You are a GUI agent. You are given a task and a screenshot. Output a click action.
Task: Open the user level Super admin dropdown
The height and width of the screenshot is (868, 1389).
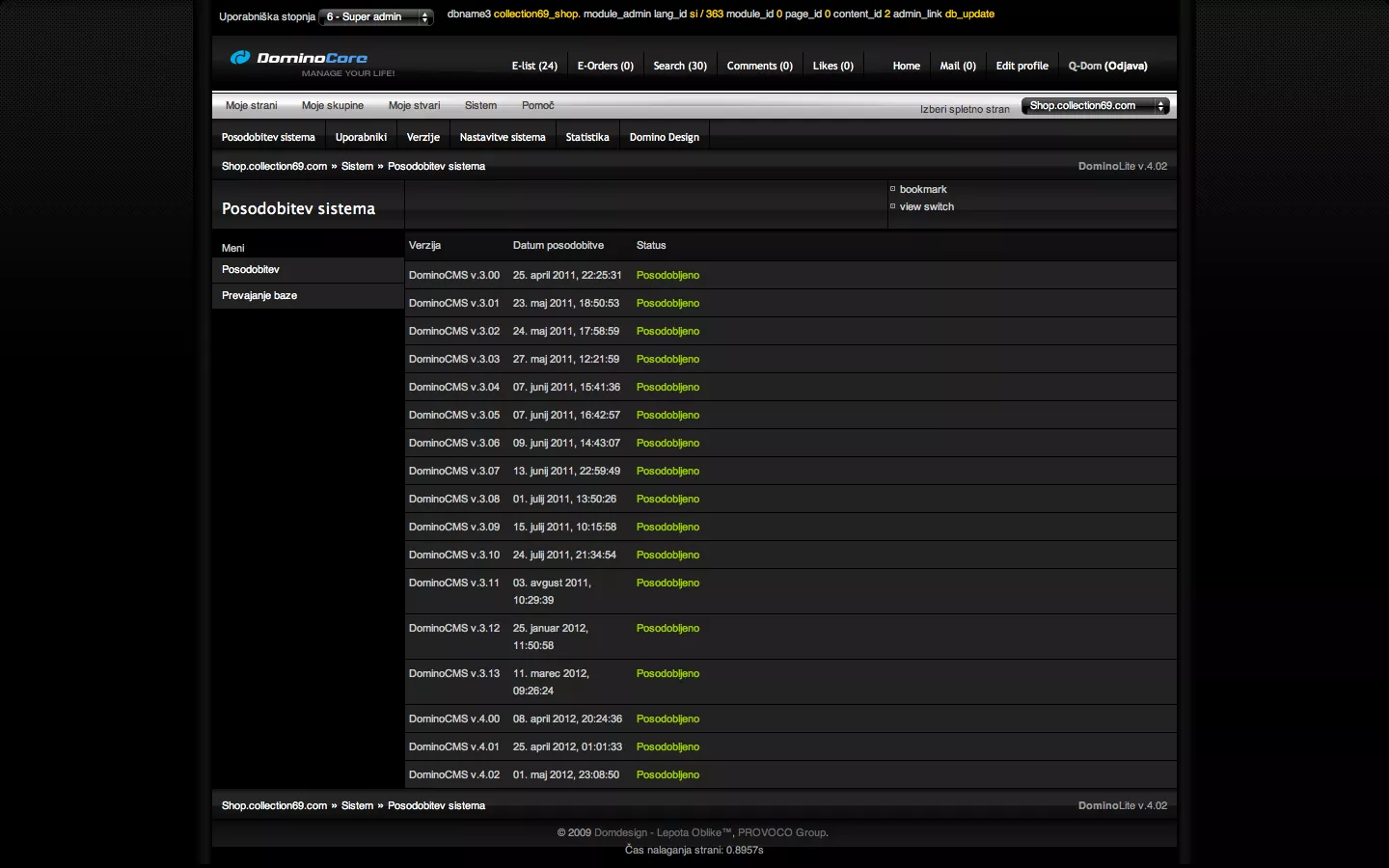pos(376,17)
